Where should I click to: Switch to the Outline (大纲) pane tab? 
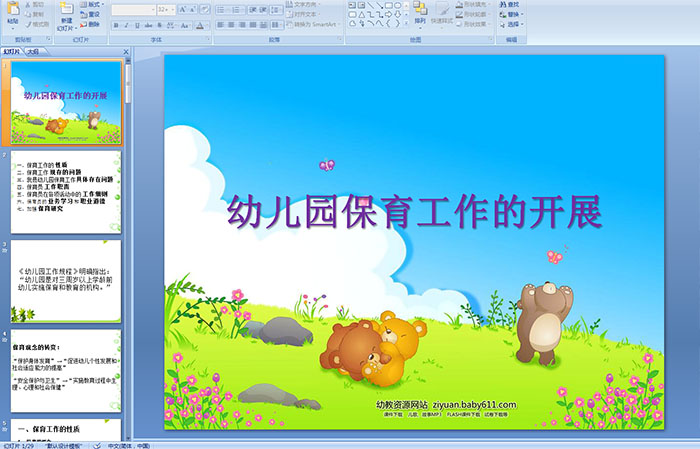pyautogui.click(x=33, y=52)
